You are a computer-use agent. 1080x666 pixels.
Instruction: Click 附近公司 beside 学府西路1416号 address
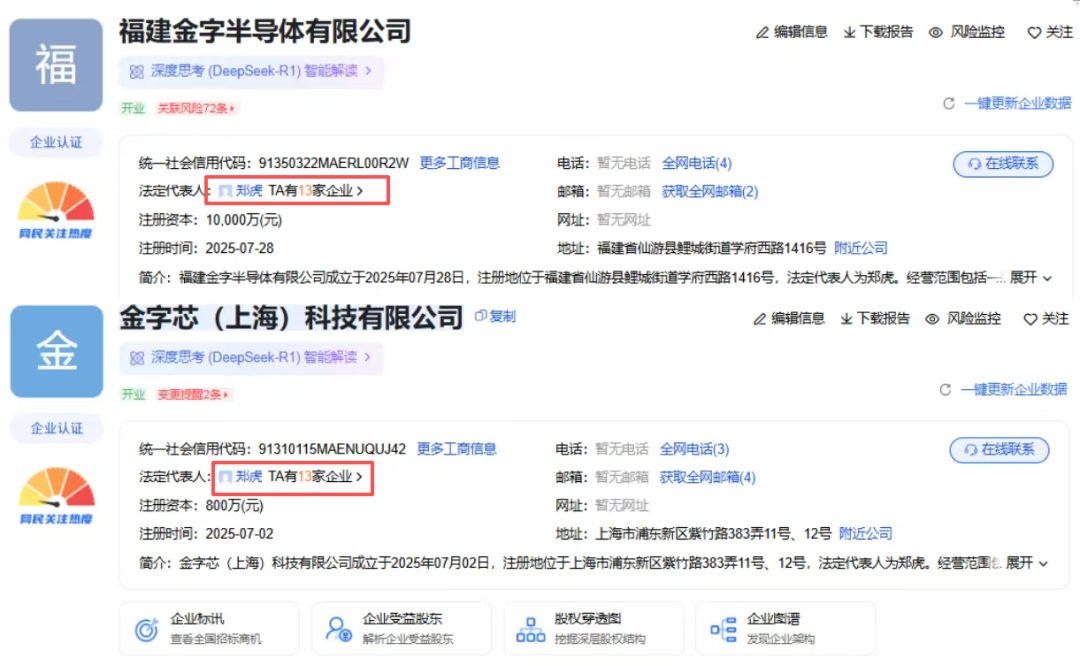tap(861, 248)
